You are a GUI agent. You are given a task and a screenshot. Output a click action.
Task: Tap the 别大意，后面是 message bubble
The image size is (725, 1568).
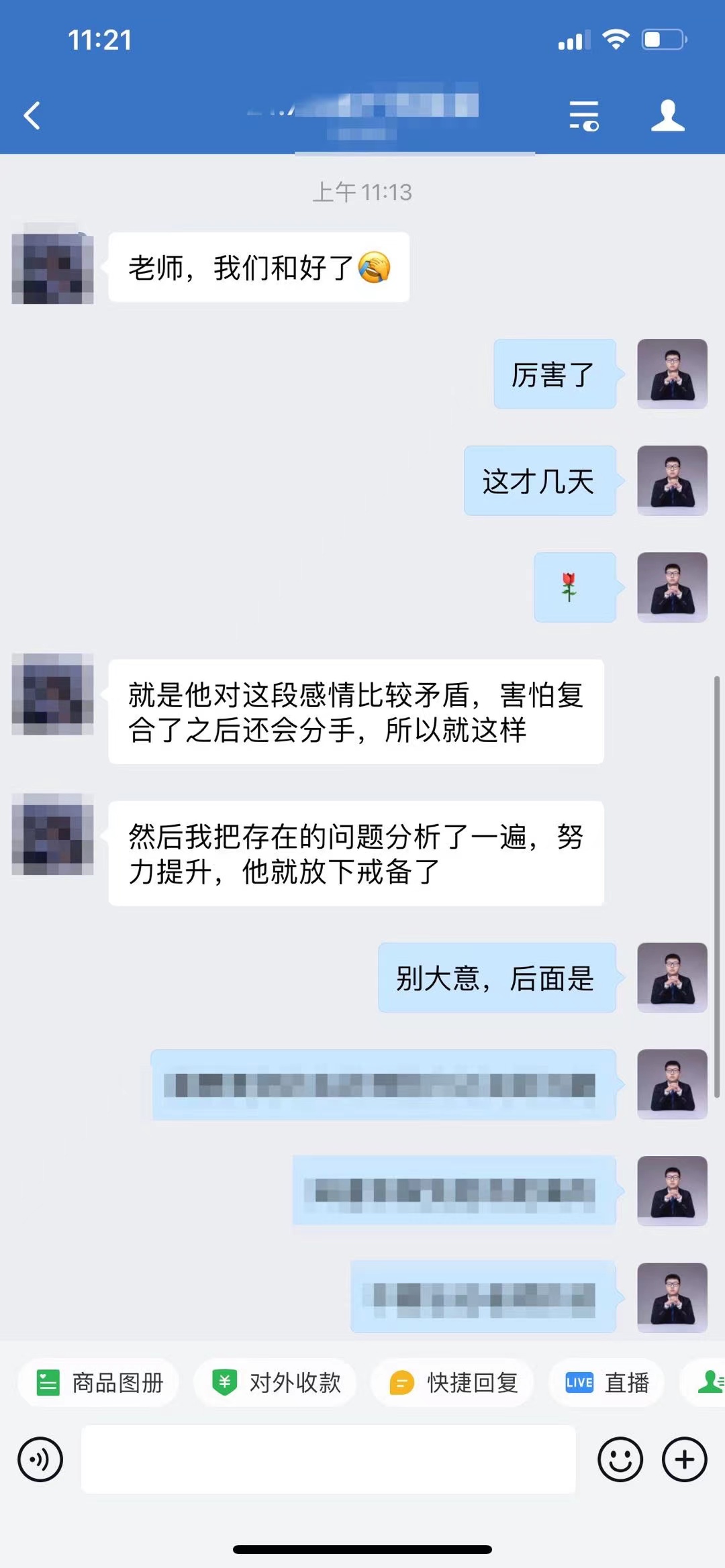click(x=497, y=978)
